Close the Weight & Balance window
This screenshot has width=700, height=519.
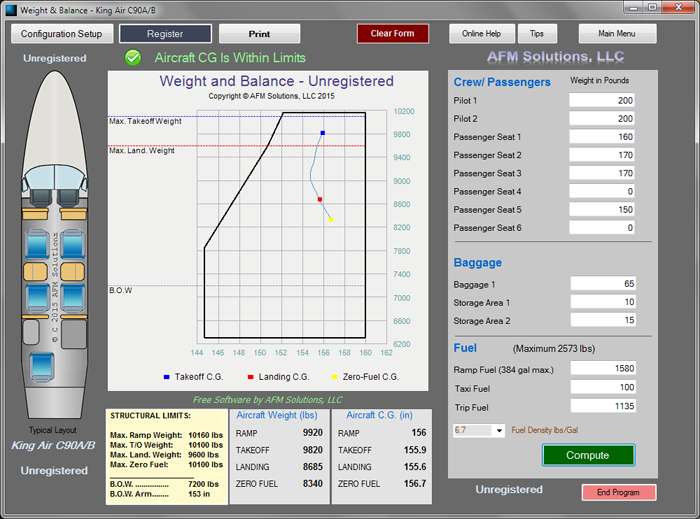pyautogui.click(x=679, y=7)
